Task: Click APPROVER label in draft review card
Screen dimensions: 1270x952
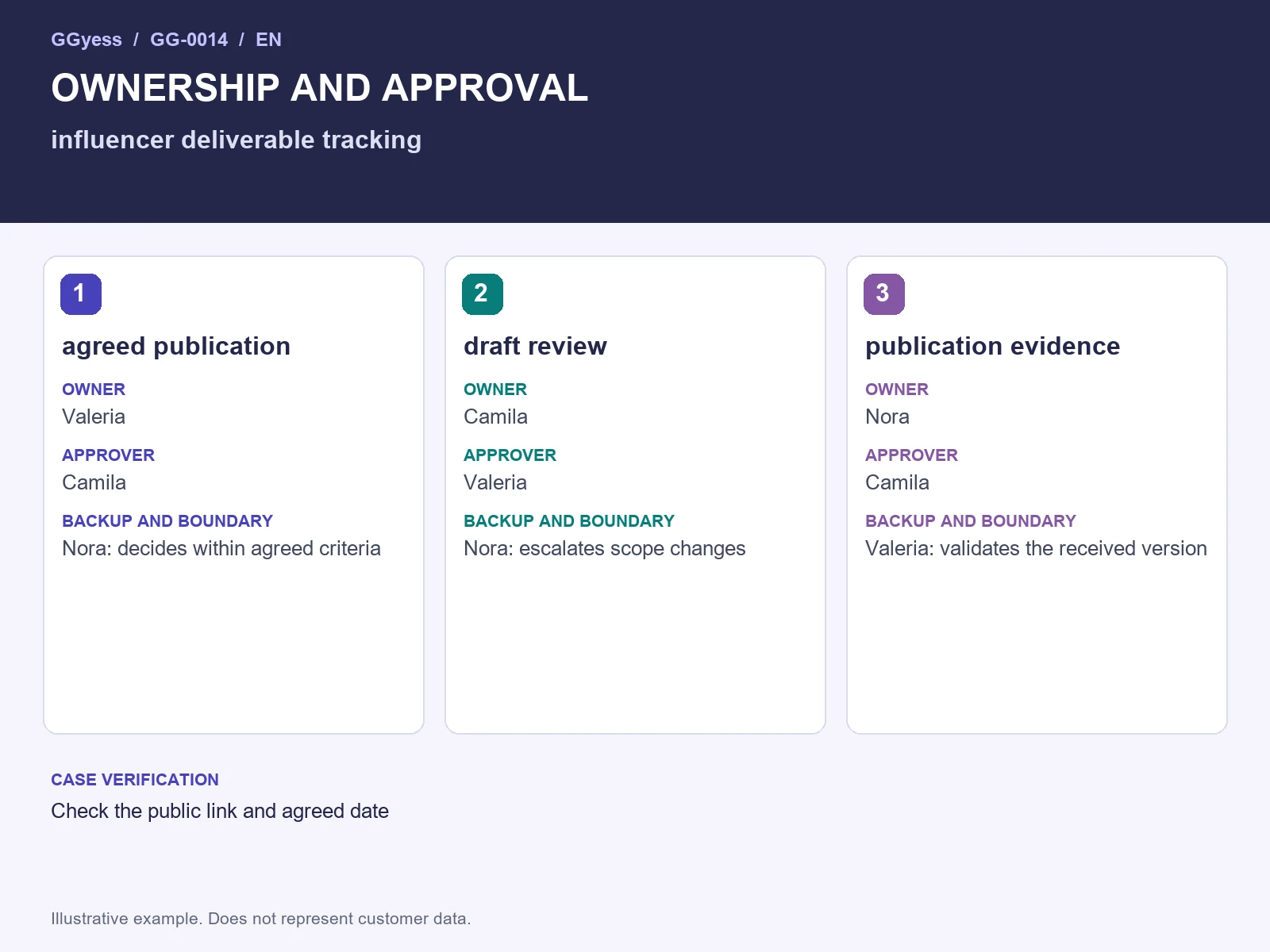Action: (510, 455)
